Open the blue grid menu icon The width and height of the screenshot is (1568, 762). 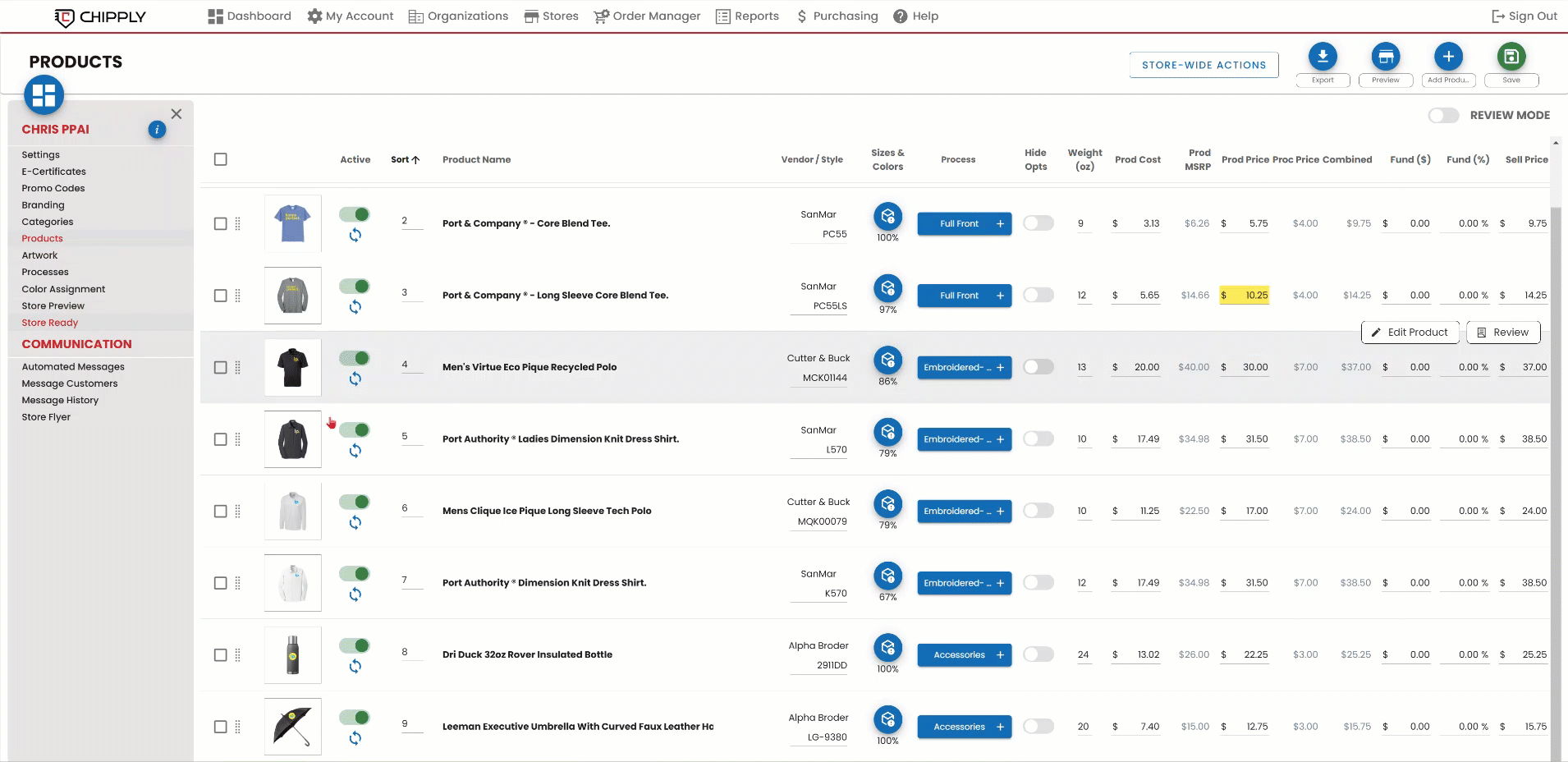click(x=44, y=95)
